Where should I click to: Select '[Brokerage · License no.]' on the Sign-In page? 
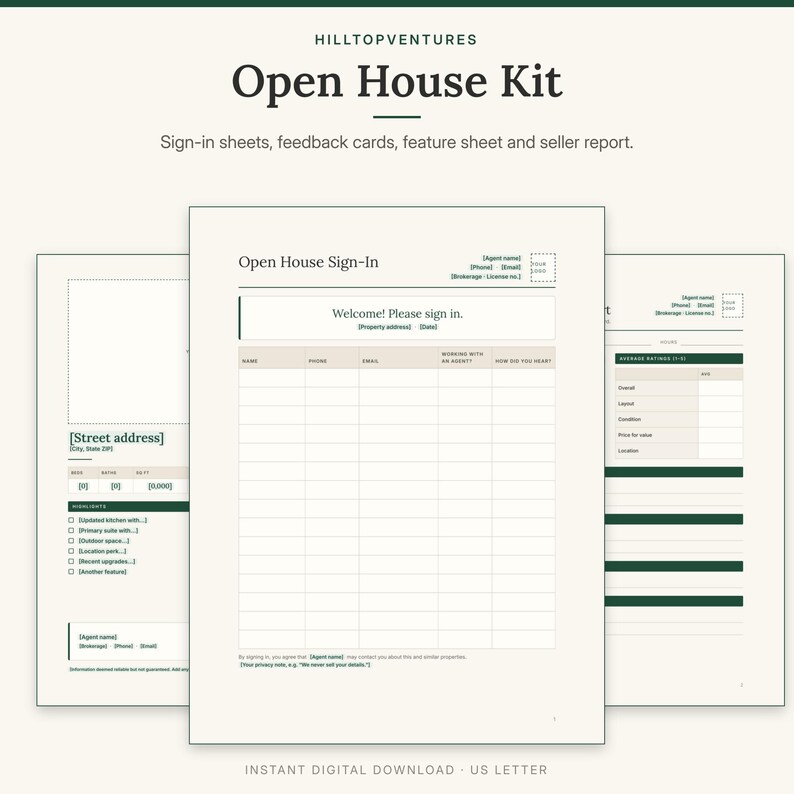pyautogui.click(x=486, y=276)
